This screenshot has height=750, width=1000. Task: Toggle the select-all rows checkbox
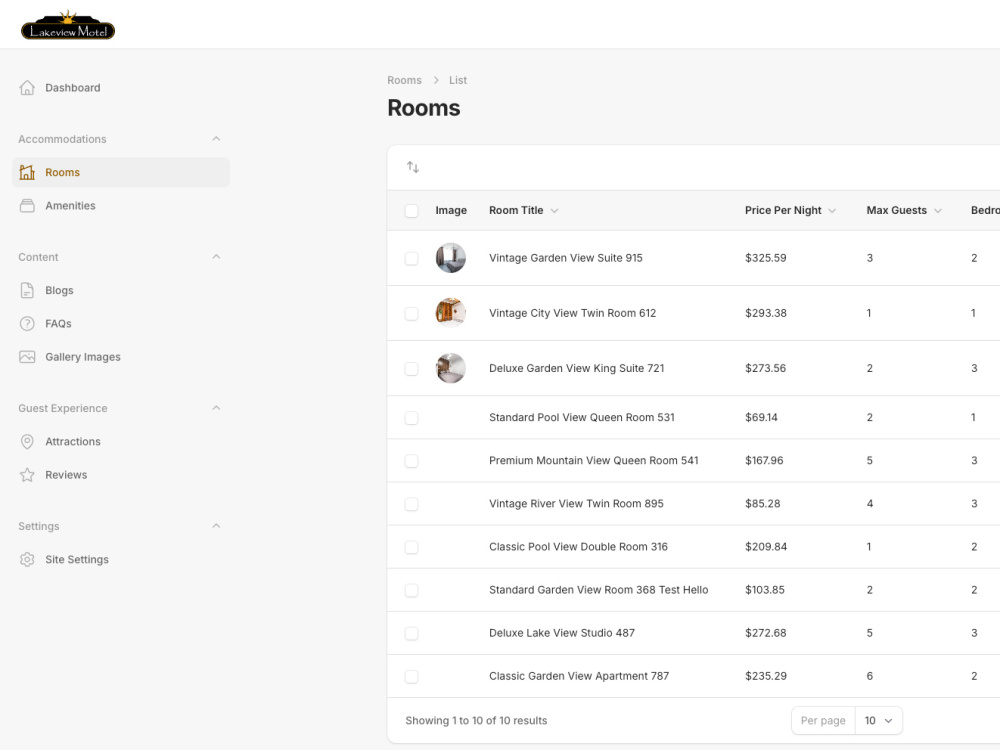411,210
